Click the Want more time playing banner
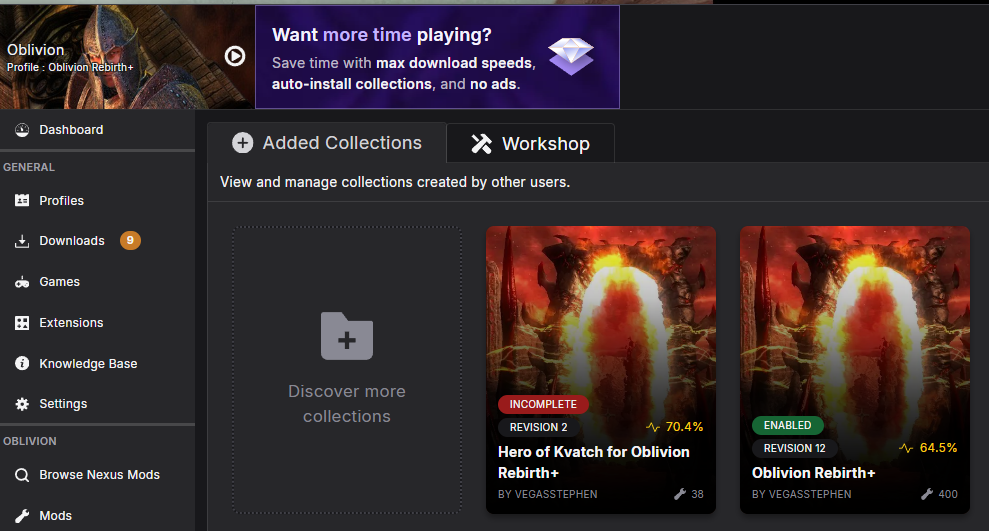 click(437, 57)
